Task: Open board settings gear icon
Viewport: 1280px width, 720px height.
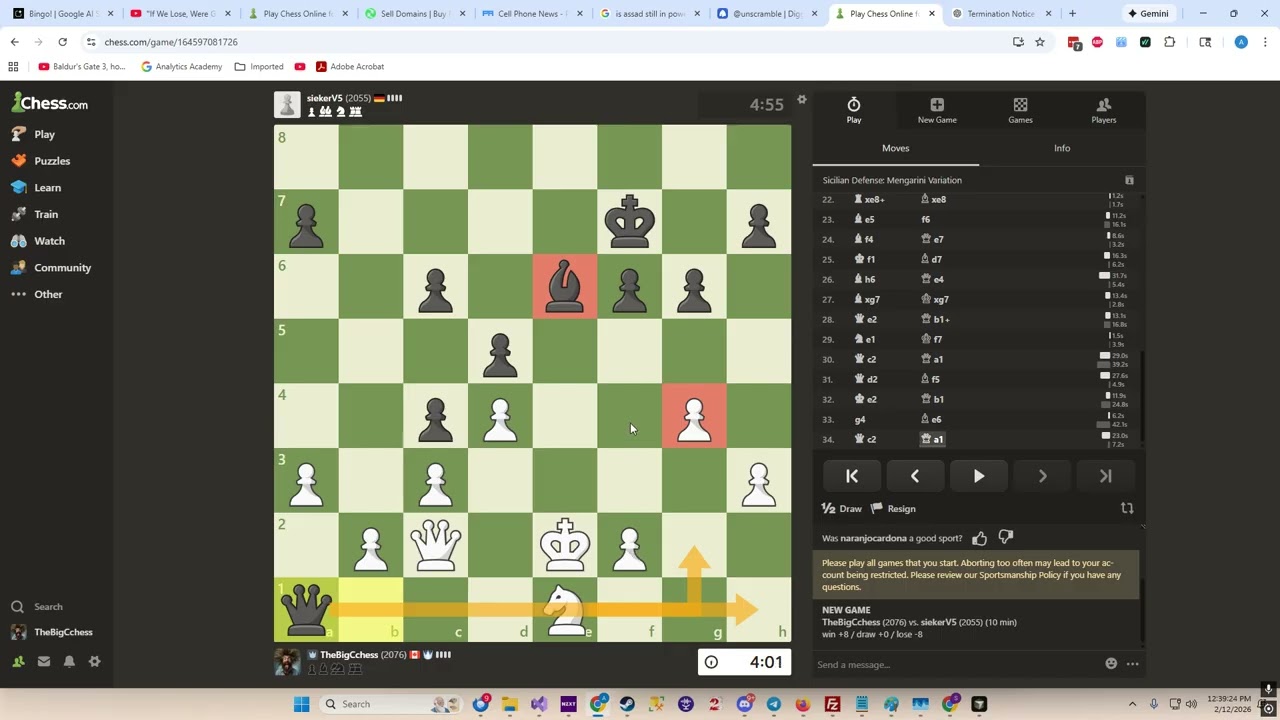Action: [801, 100]
